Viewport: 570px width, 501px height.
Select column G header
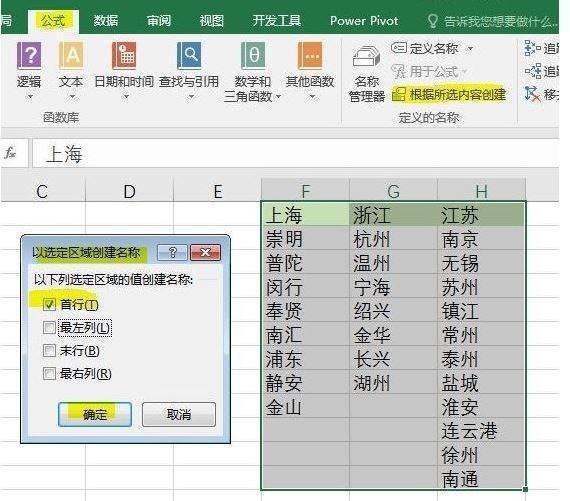pyautogui.click(x=393, y=191)
